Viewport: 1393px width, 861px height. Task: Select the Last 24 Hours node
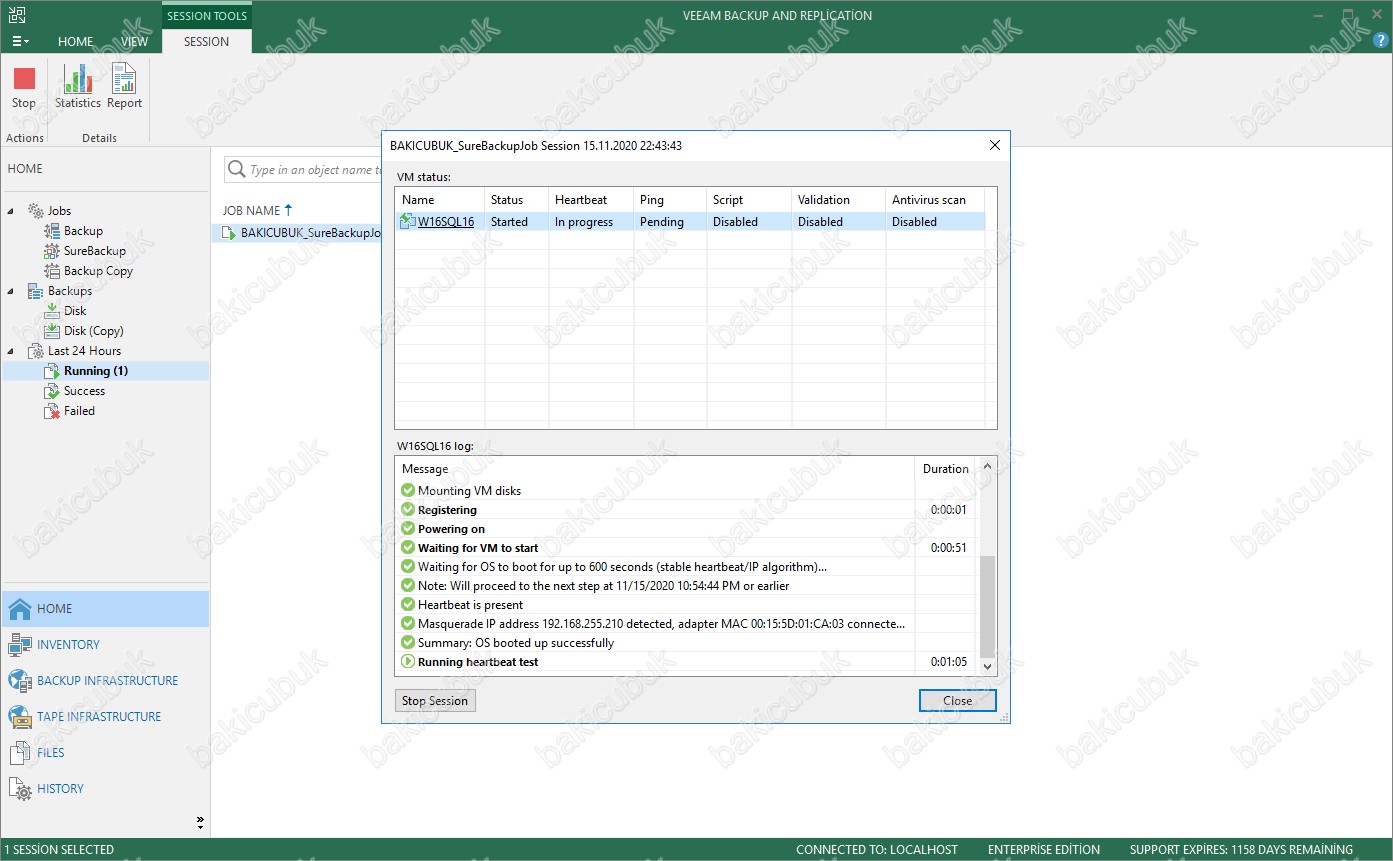coord(84,351)
